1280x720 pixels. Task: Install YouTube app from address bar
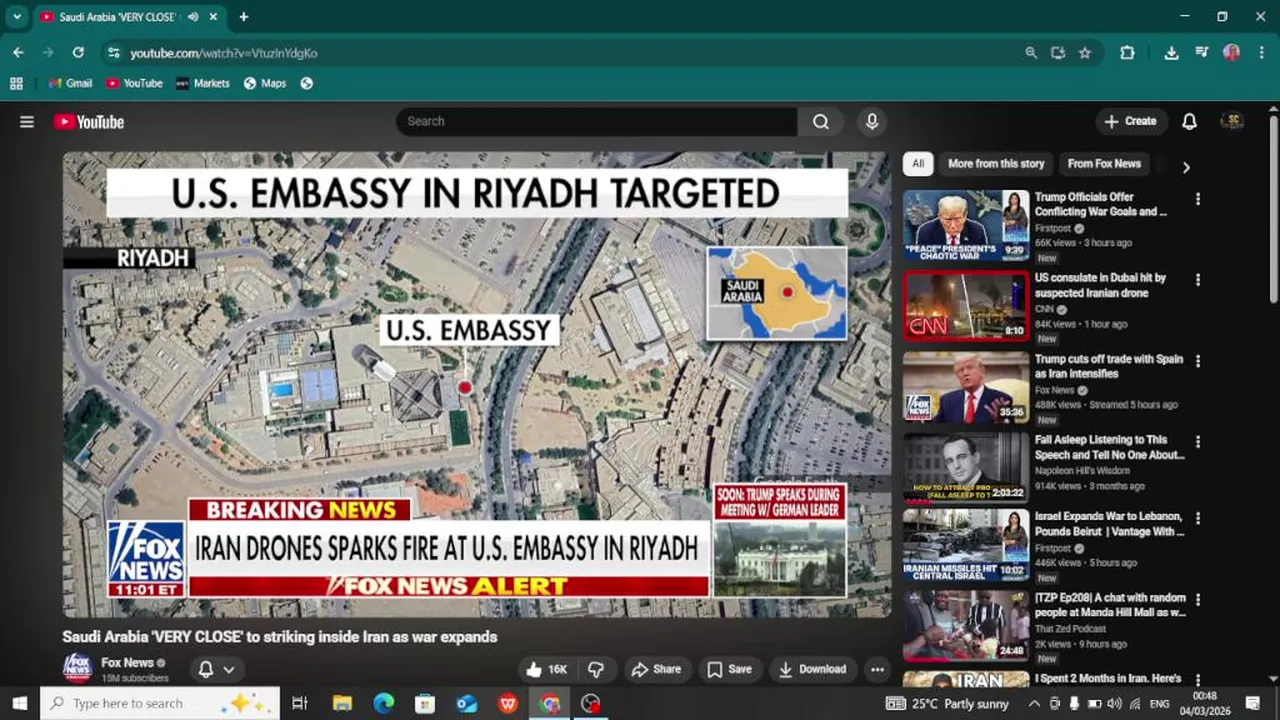(1058, 53)
